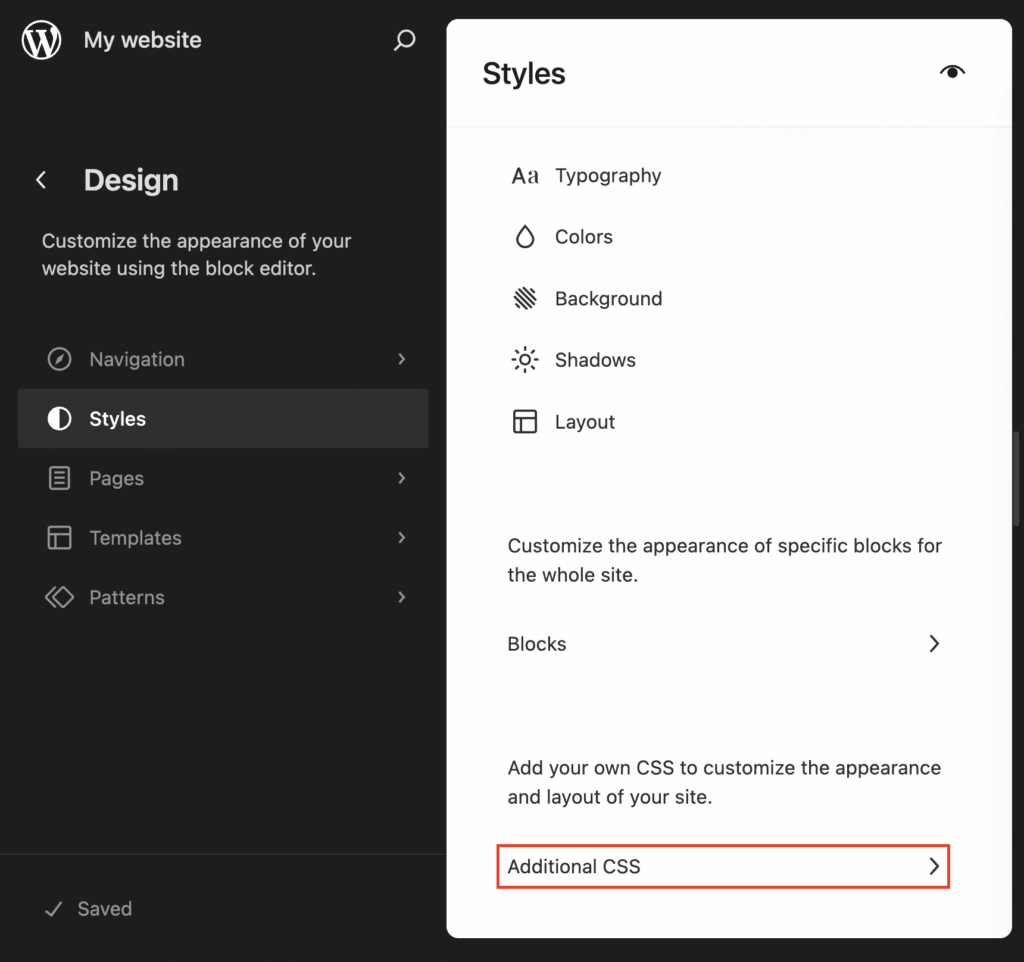The width and height of the screenshot is (1024, 962).
Task: Click the Templates grid icon in sidebar
Action: 58,538
